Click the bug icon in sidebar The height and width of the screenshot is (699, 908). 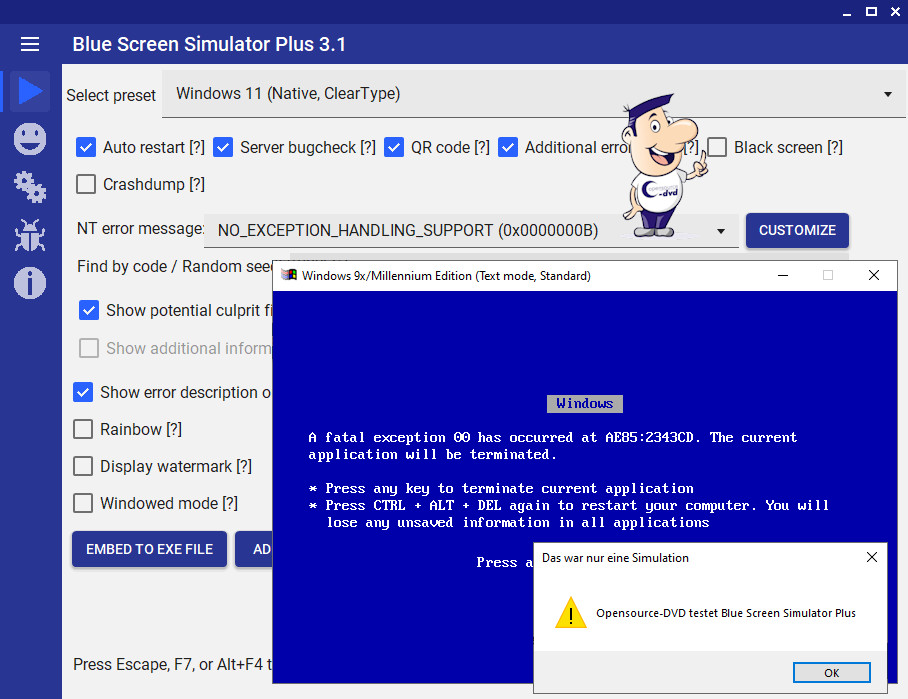click(x=30, y=235)
